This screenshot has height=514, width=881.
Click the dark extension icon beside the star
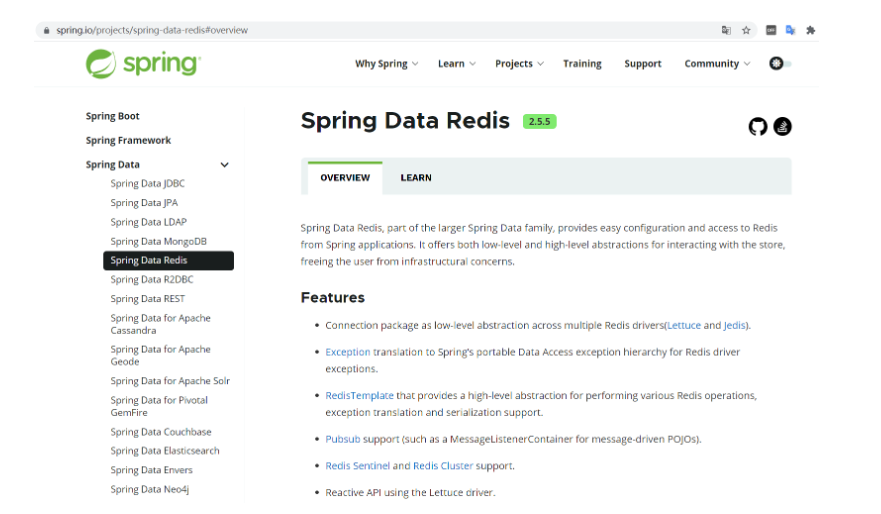point(771,30)
